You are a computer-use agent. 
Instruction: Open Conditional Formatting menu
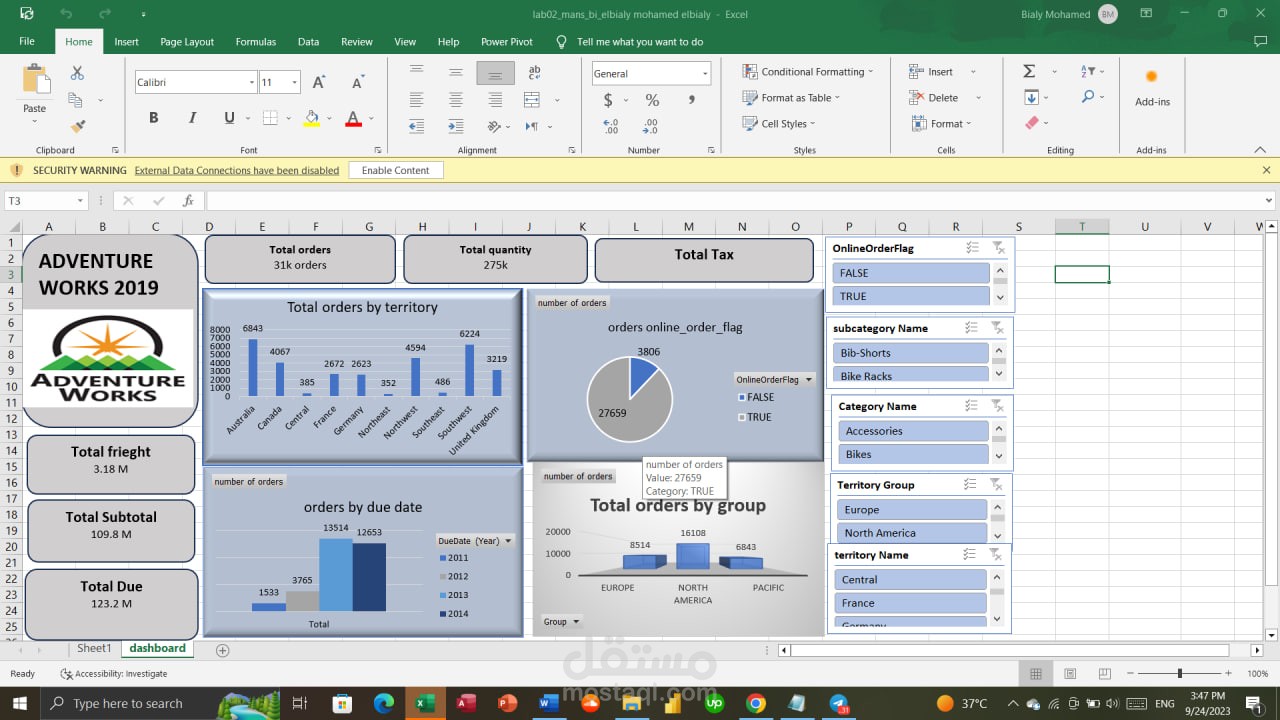coord(808,72)
